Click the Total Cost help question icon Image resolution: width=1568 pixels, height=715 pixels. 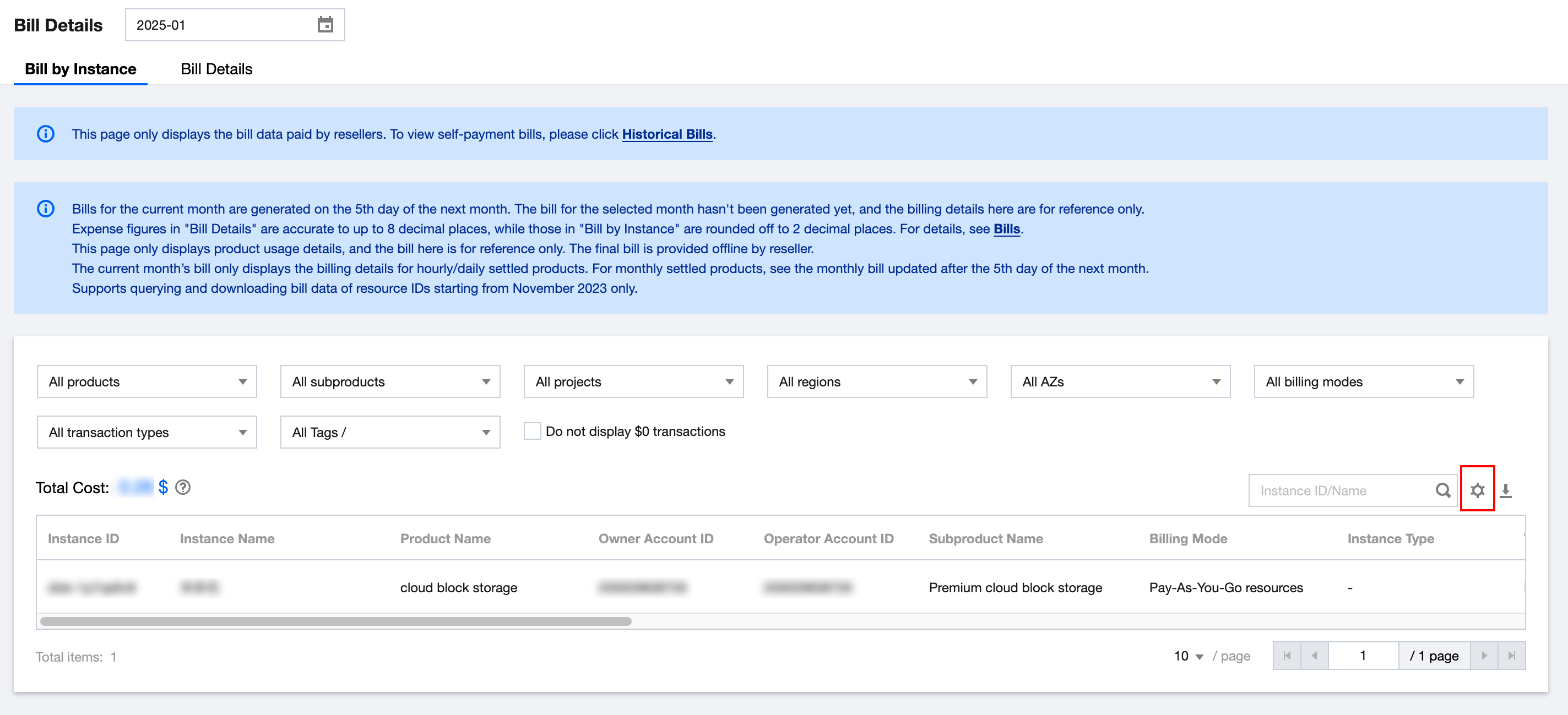183,488
